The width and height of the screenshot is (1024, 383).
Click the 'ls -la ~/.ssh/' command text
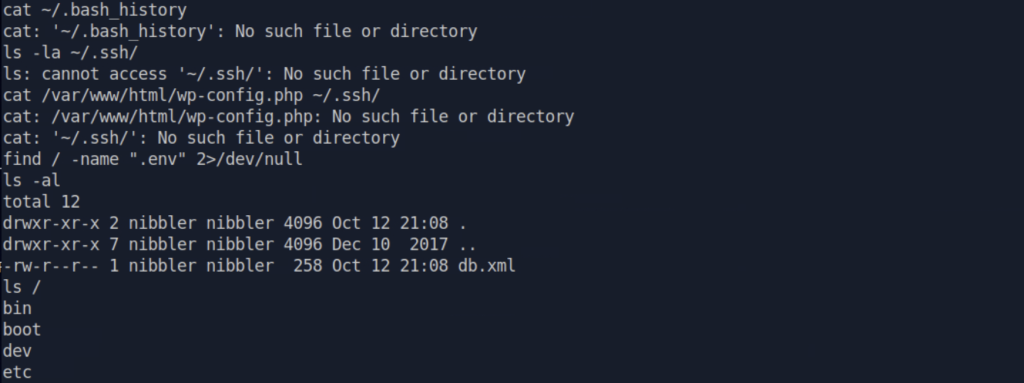click(71, 53)
